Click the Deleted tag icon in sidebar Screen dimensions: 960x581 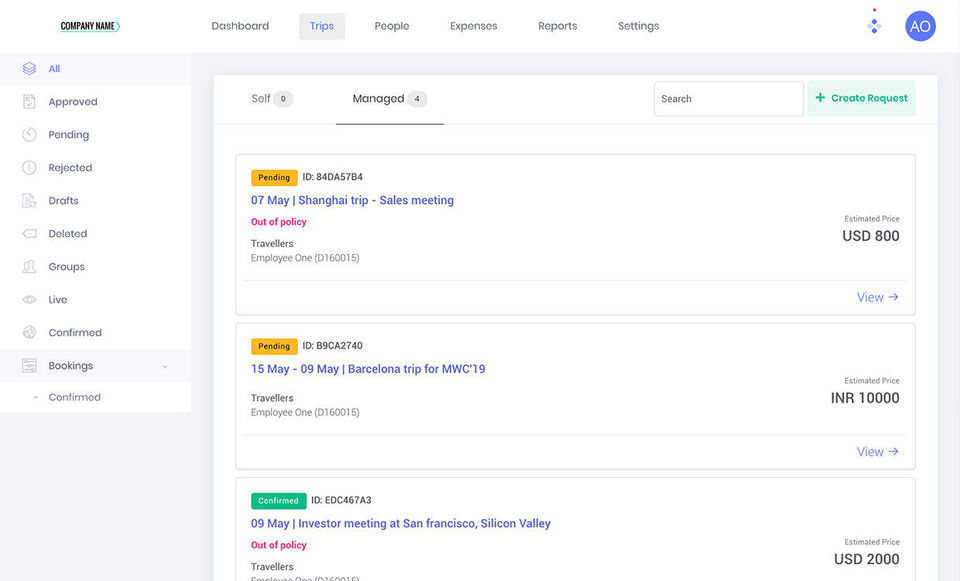click(29, 234)
